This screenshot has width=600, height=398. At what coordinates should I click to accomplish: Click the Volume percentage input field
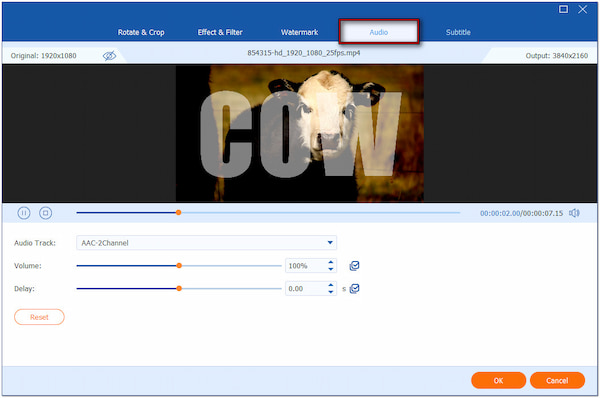coord(306,266)
